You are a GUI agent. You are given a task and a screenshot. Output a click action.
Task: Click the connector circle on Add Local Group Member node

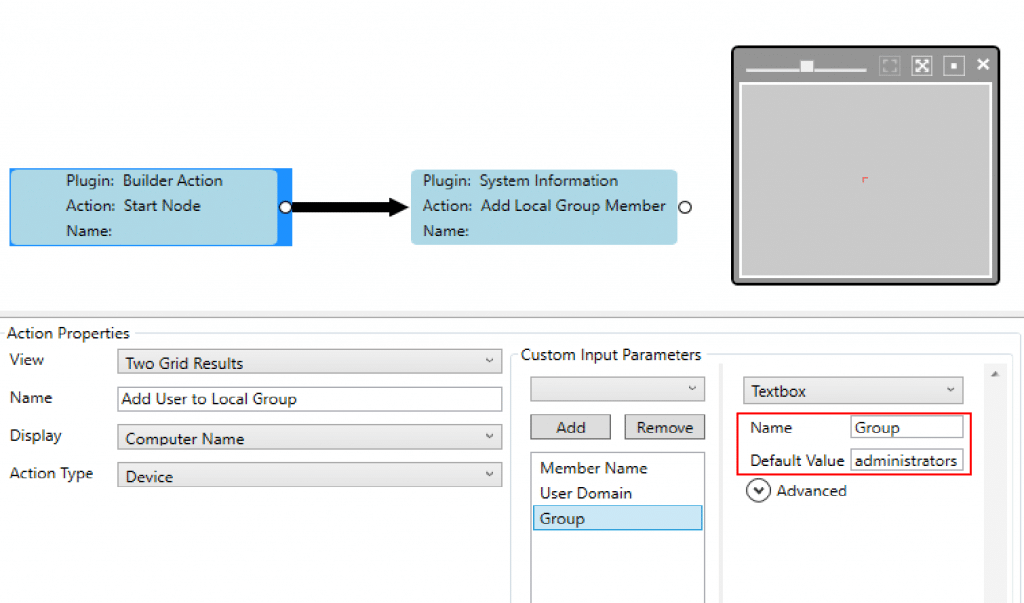[x=685, y=207]
